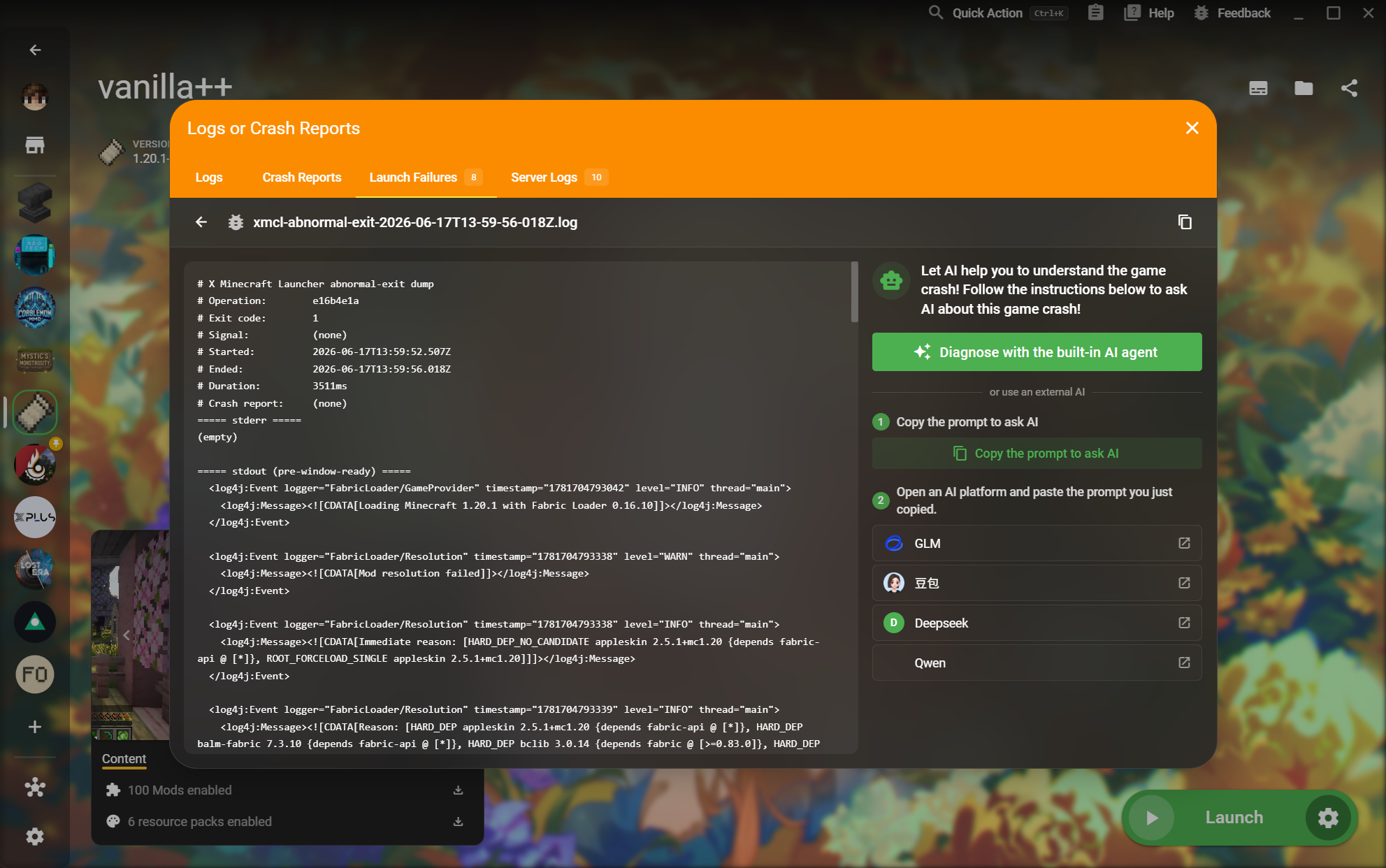
Task: Open Qwen AI platform link
Action: coord(1037,663)
